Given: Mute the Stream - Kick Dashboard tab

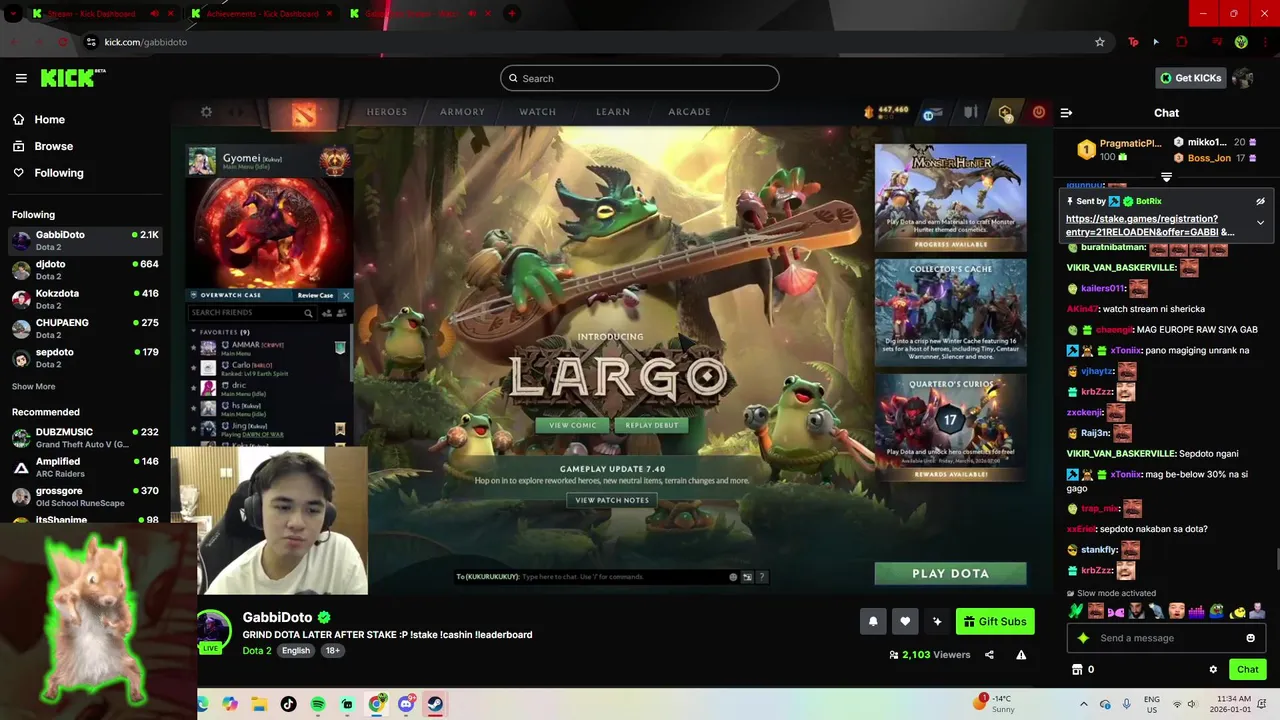Looking at the screenshot, I should point(154,14).
